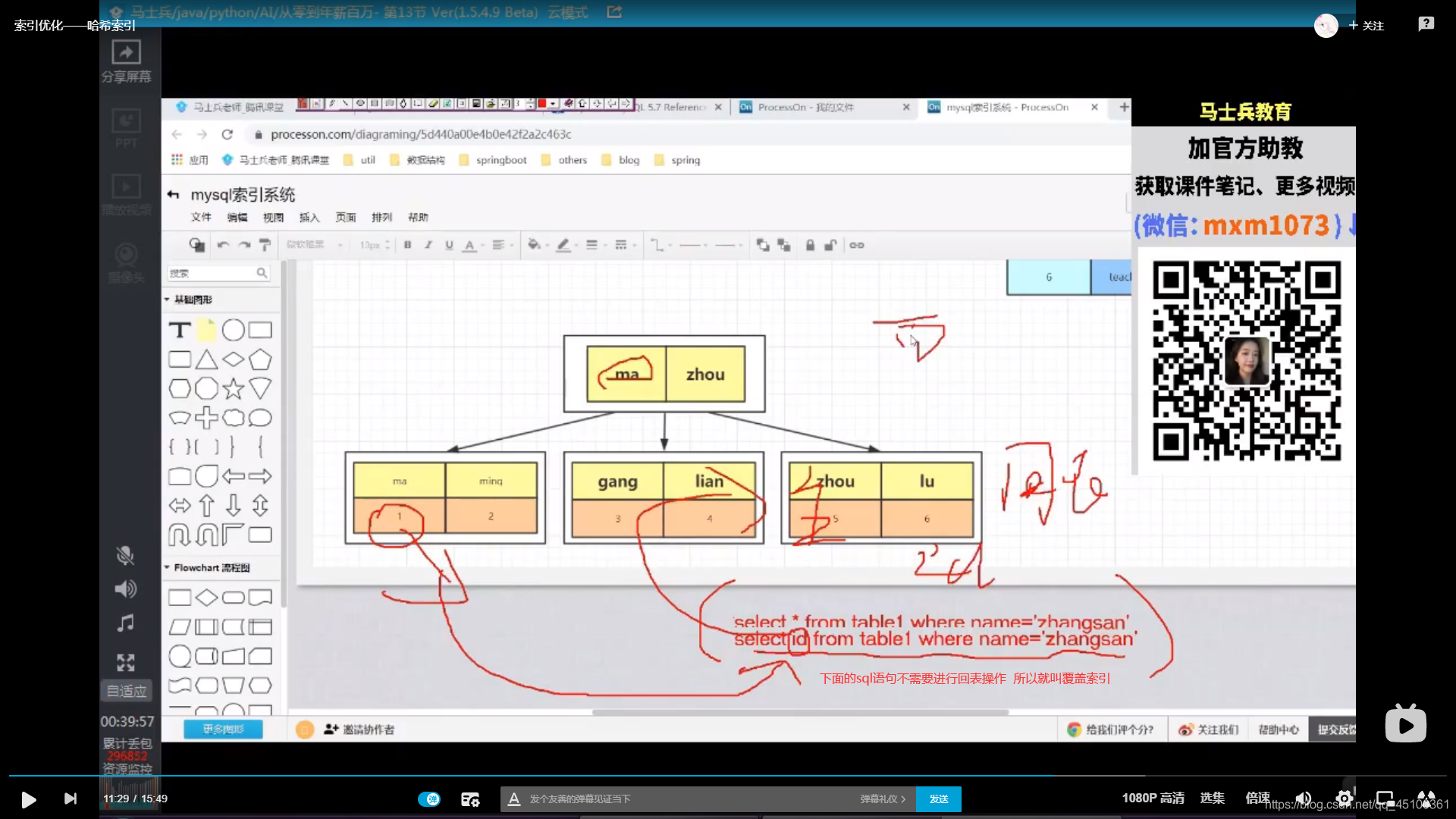Image resolution: width=1456 pixels, height=819 pixels.
Task: Toggle the danmaku (bullet comments) switch
Action: (429, 799)
